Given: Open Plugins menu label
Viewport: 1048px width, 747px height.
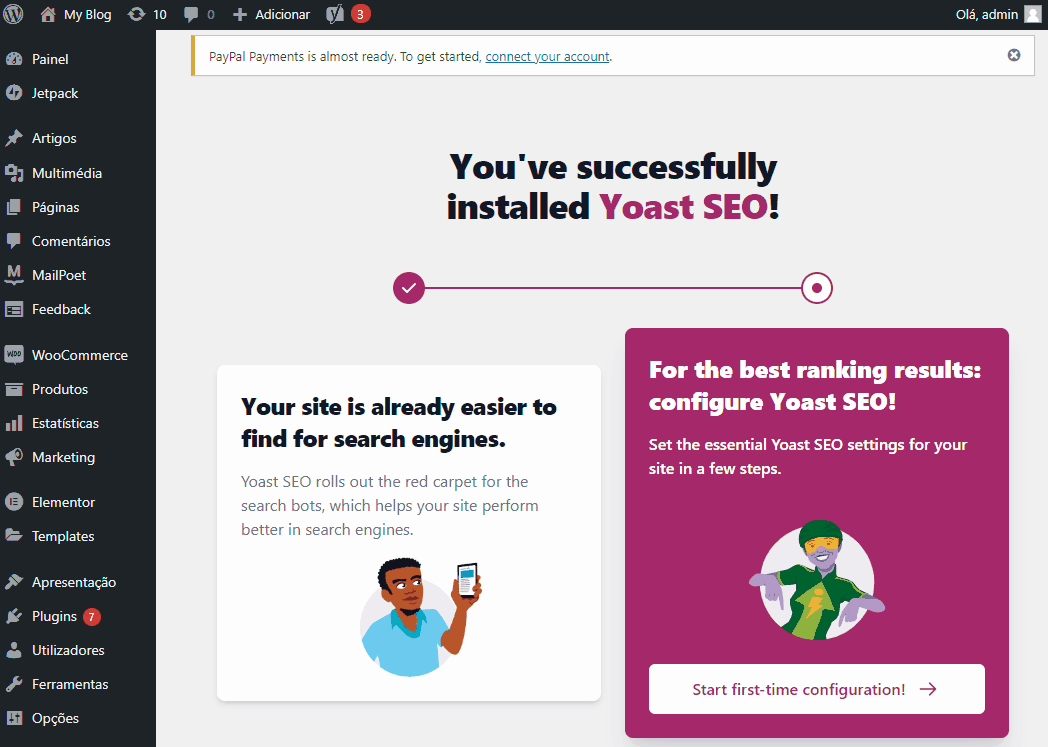Looking at the screenshot, I should click(x=54, y=616).
